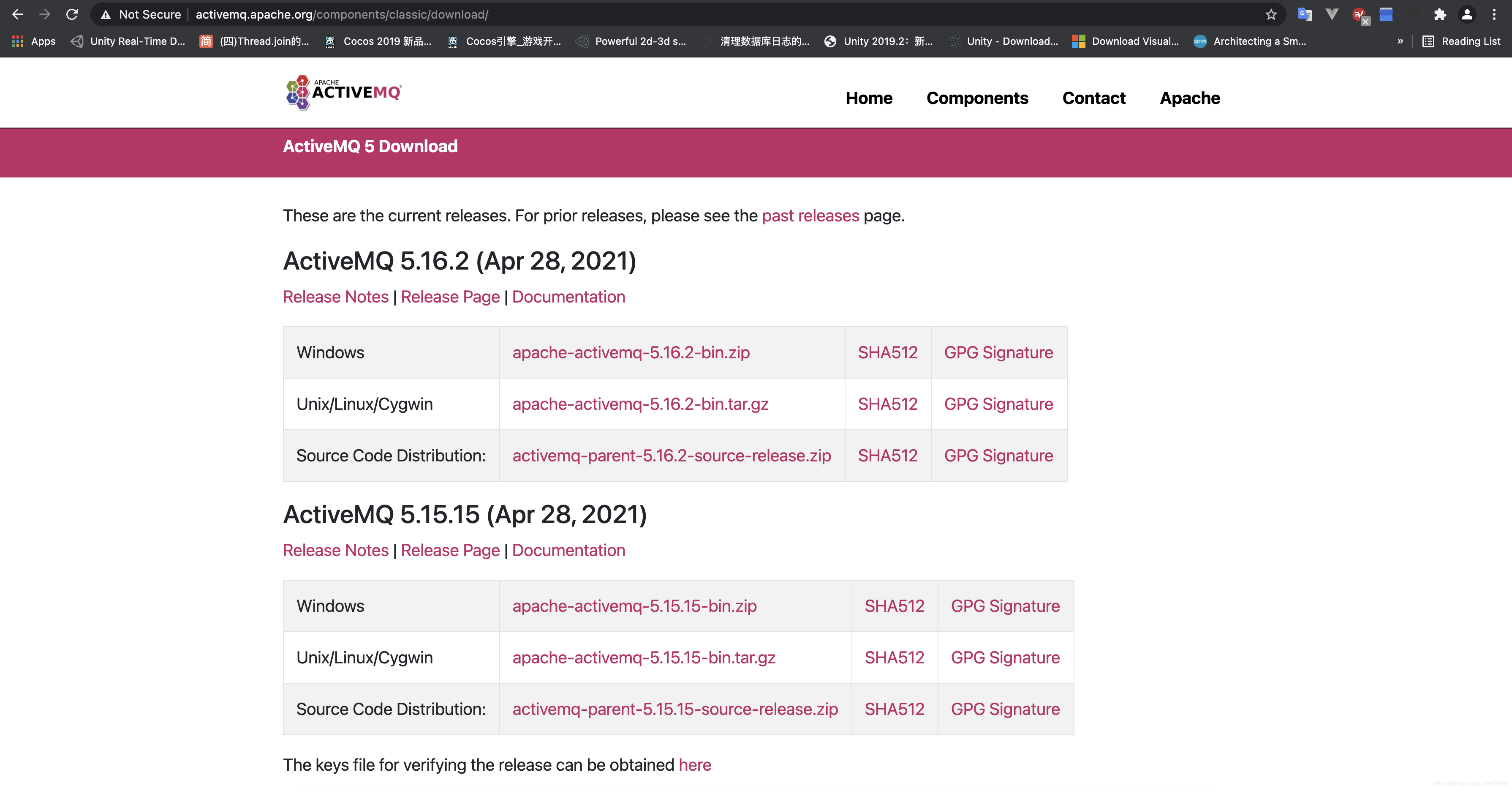
Task: Open the Google Translate extension icon
Action: click(x=1305, y=15)
